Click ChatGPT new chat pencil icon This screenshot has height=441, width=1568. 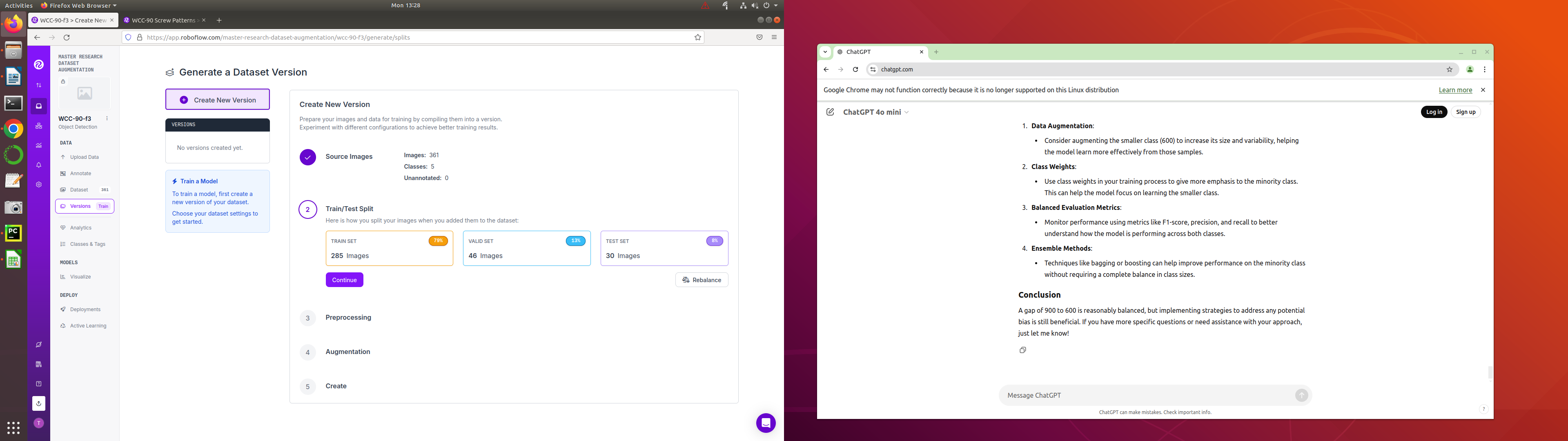point(830,112)
